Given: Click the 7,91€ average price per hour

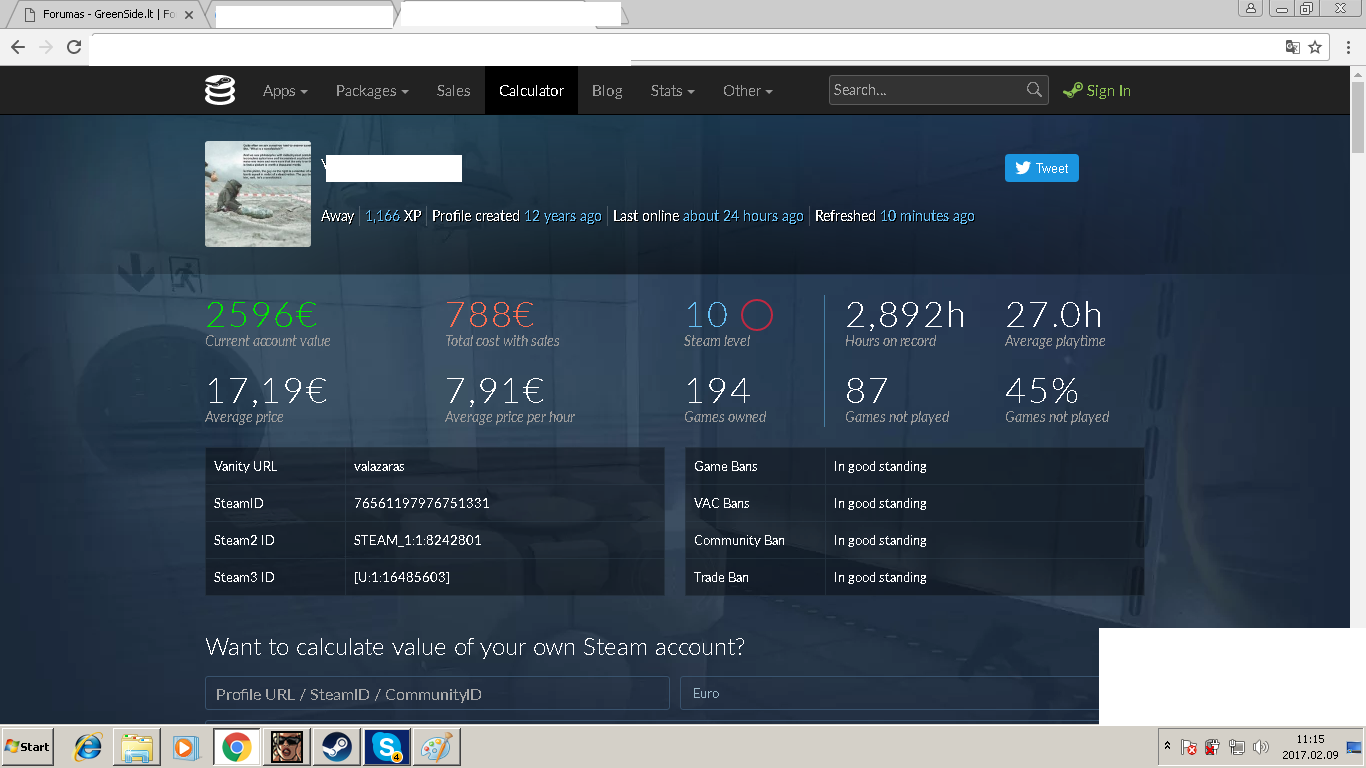Looking at the screenshot, I should click(494, 390).
